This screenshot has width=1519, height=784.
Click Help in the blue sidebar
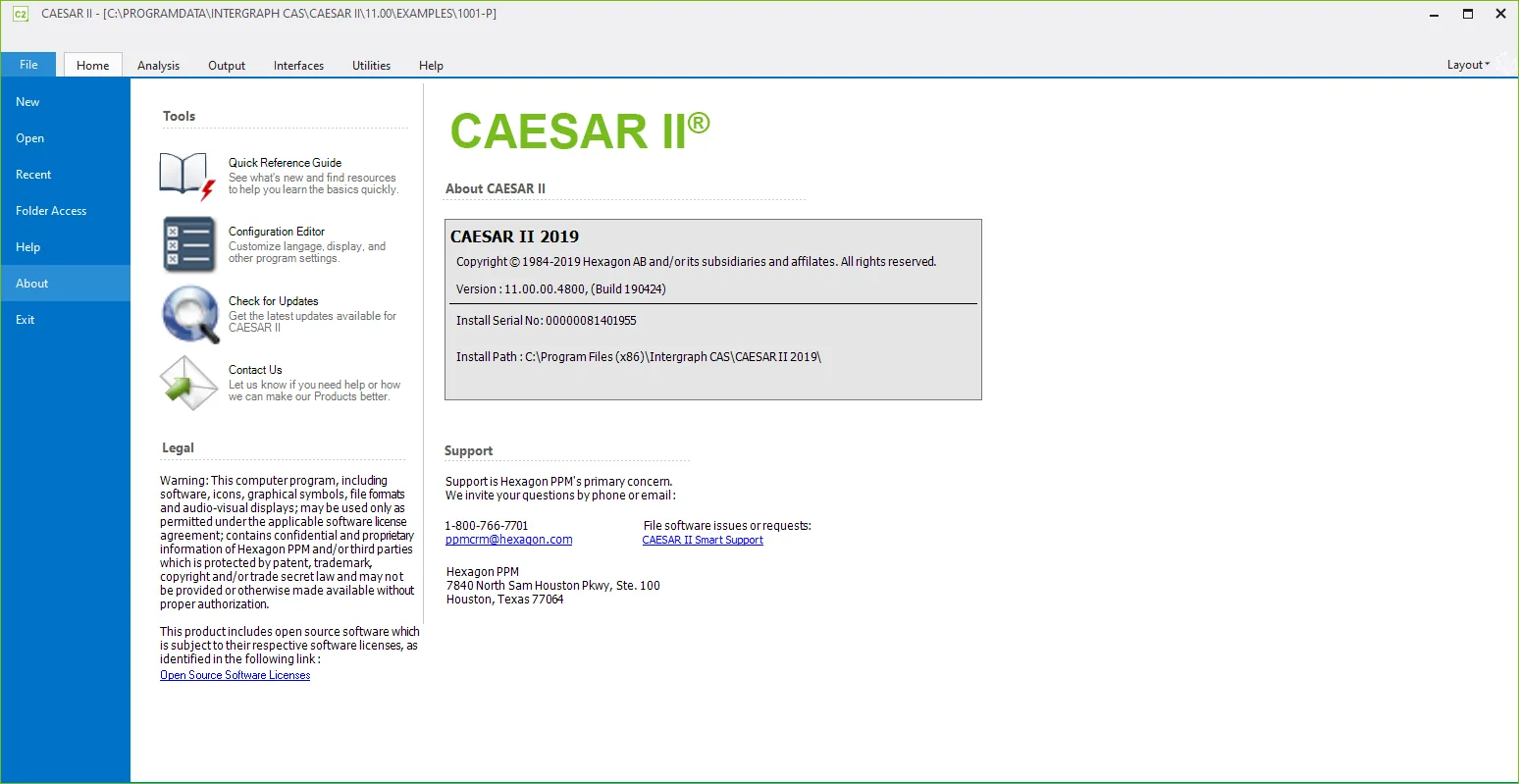tap(65, 247)
